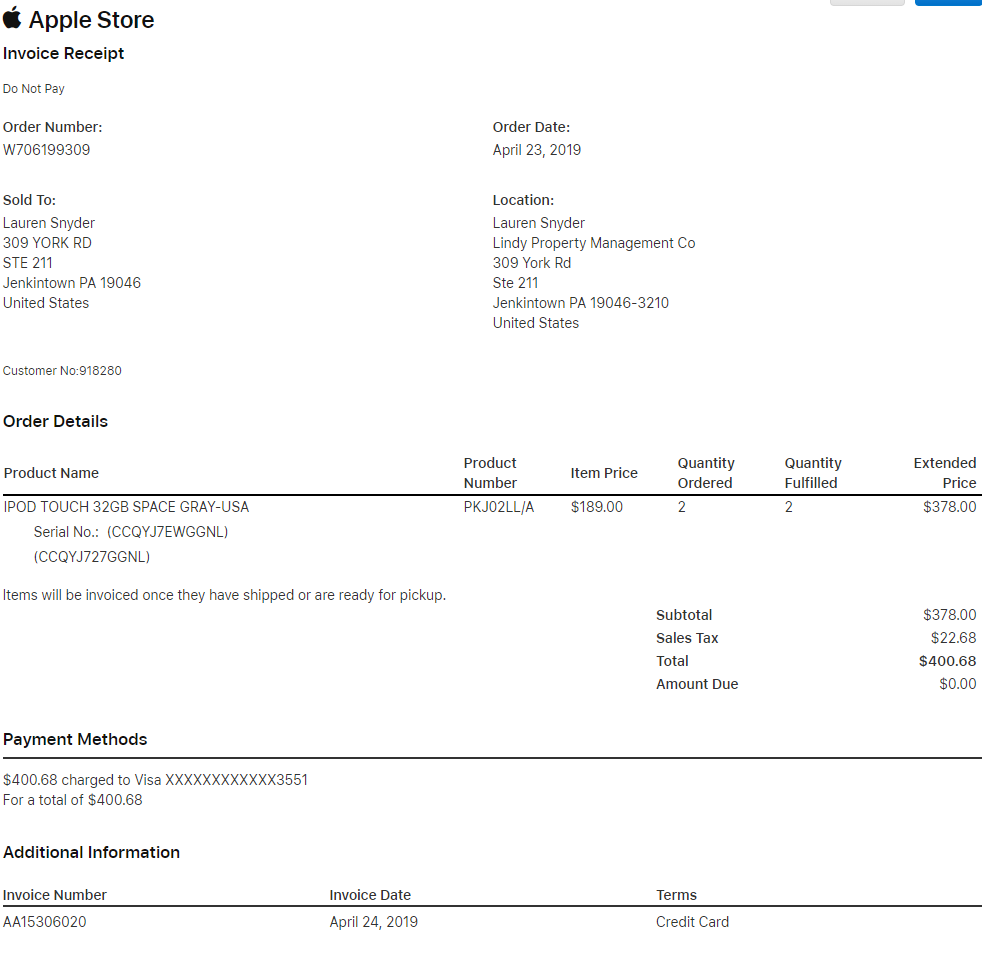982x954 pixels.
Task: Click the Credit Card terms value
Action: click(x=692, y=922)
